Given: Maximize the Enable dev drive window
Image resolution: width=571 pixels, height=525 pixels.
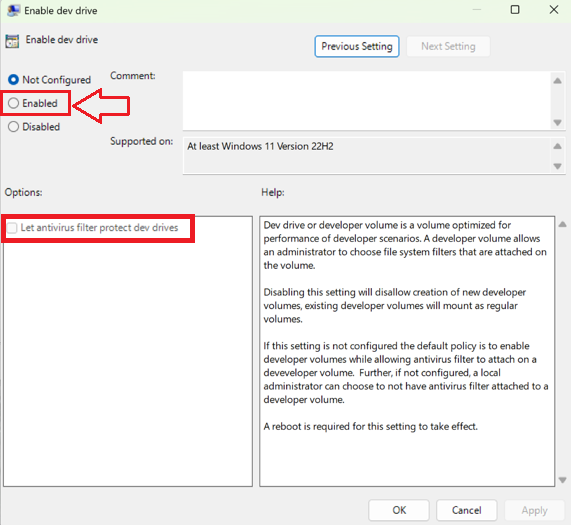Looking at the screenshot, I should (x=515, y=9).
